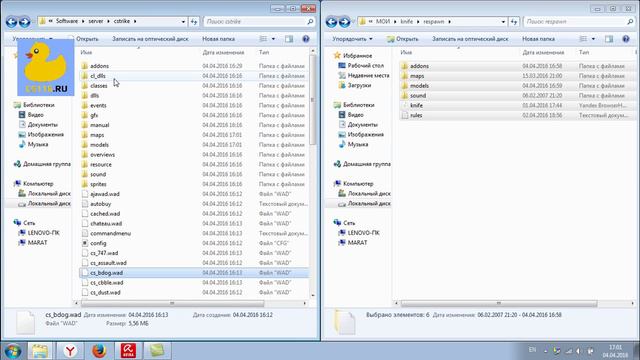Screen dimensions: 640x360
Task: Open help in the right window toolbar
Action: coord(626,39)
